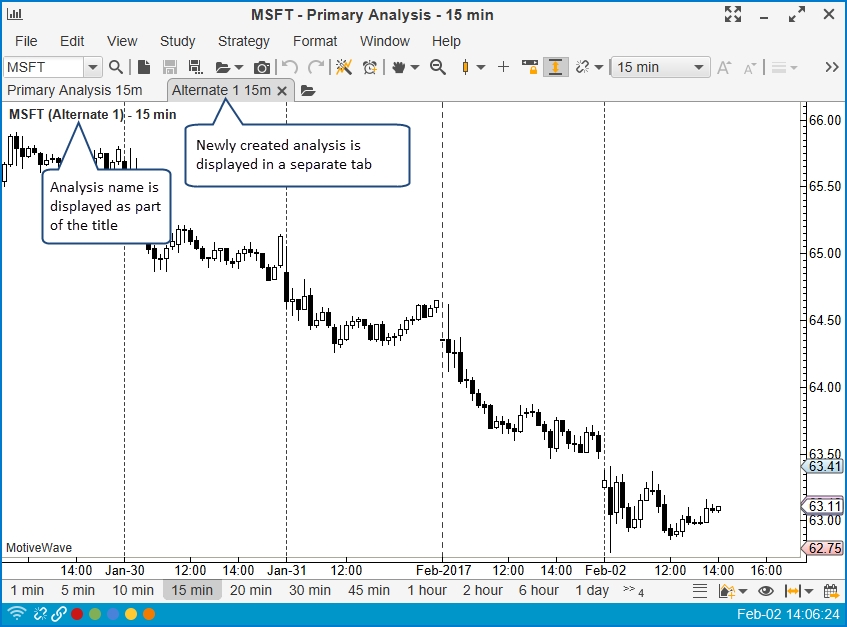
Task: Redo the last action
Action: (315, 67)
